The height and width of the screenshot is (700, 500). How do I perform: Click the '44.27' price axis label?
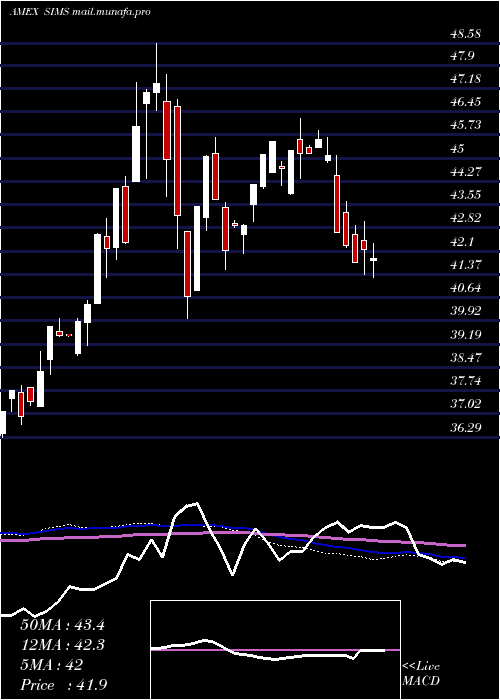465,172
